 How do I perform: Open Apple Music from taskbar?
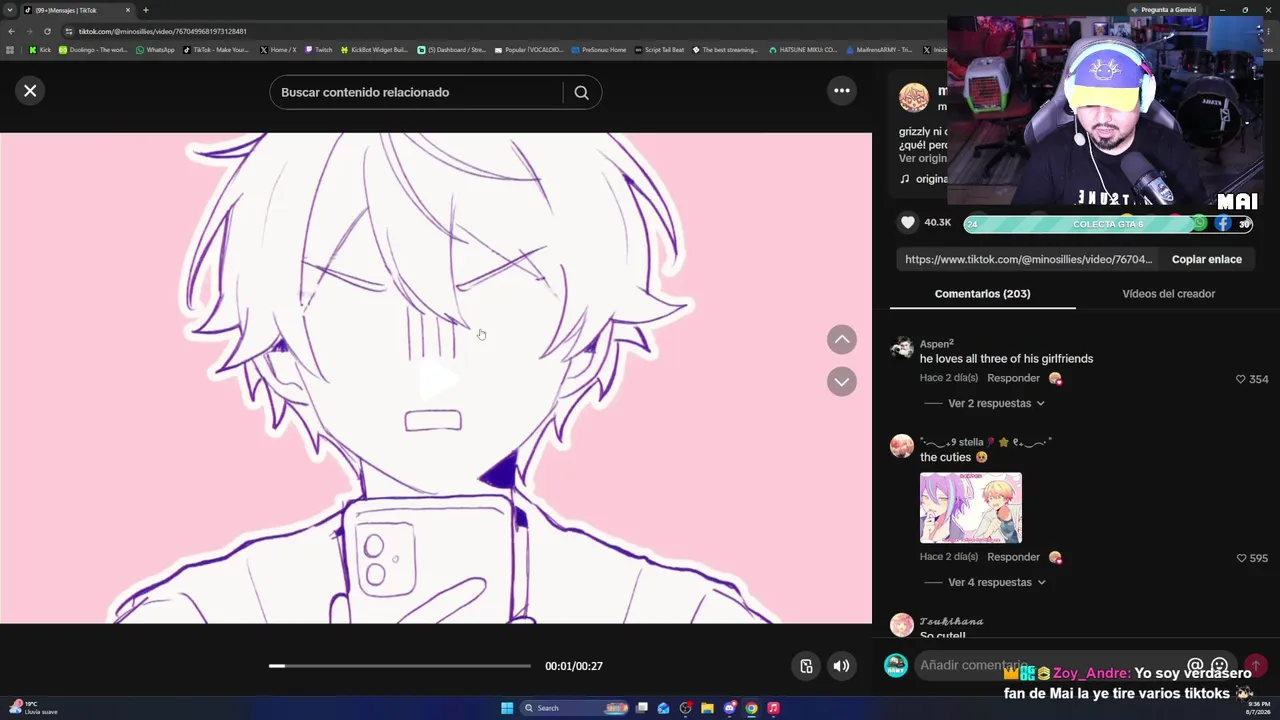tap(773, 708)
